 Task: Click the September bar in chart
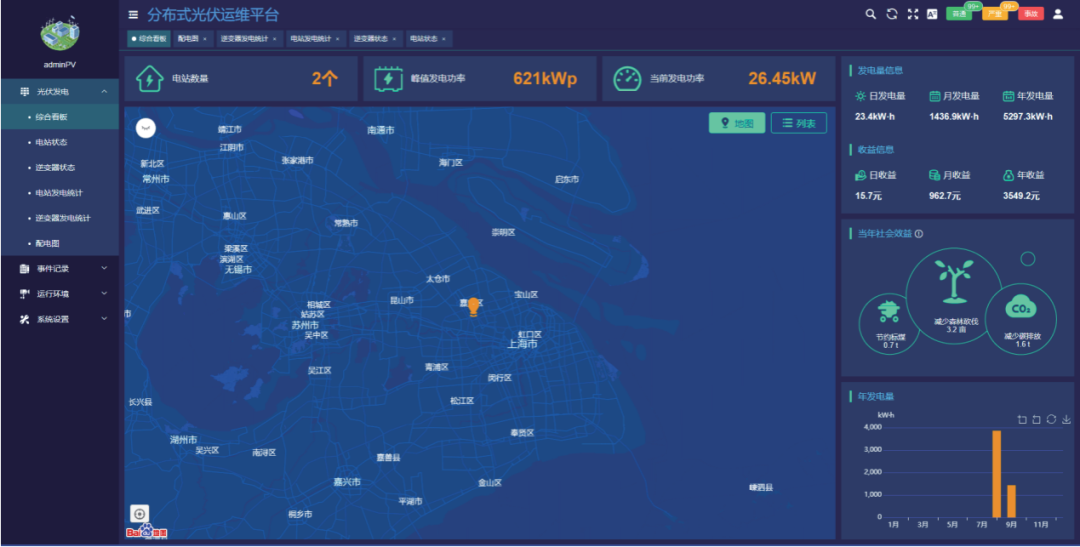tap(1011, 502)
